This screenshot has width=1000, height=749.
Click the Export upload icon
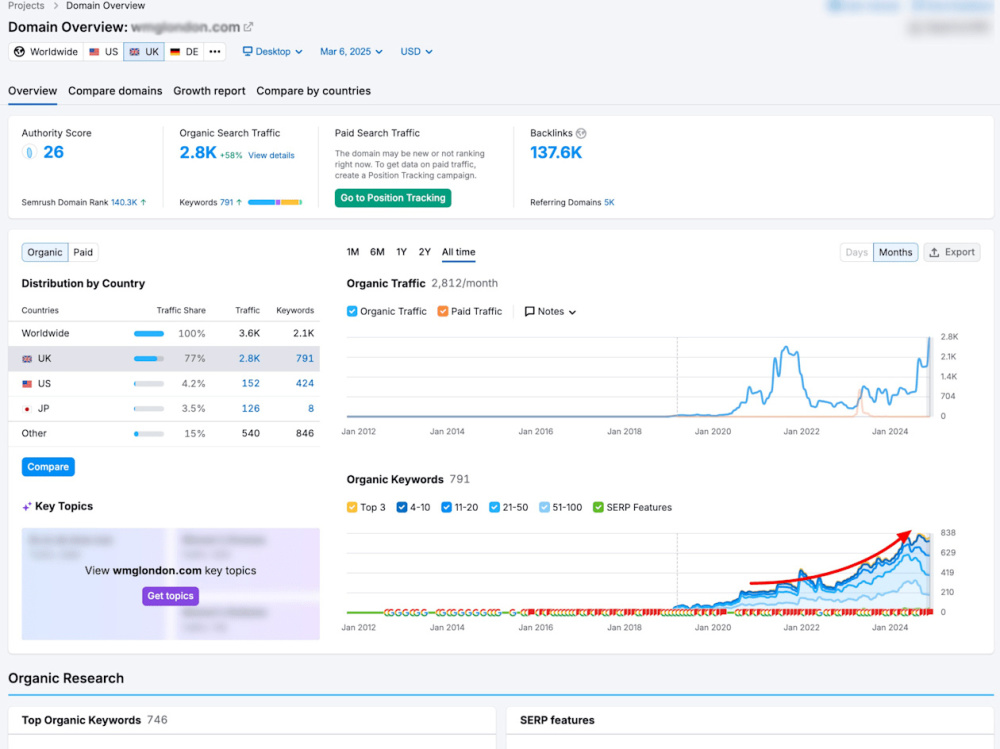coord(934,252)
